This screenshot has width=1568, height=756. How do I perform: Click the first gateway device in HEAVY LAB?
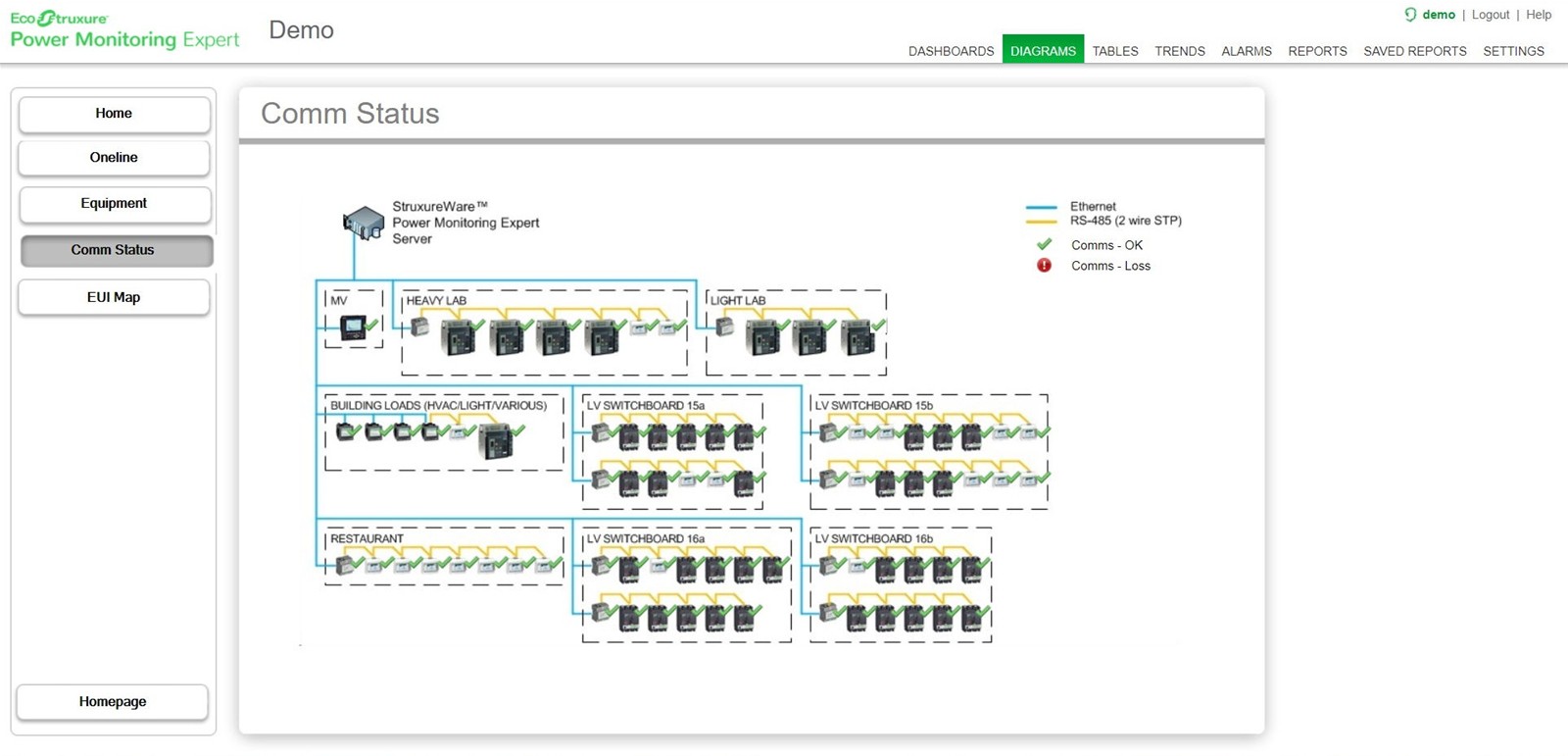419,327
